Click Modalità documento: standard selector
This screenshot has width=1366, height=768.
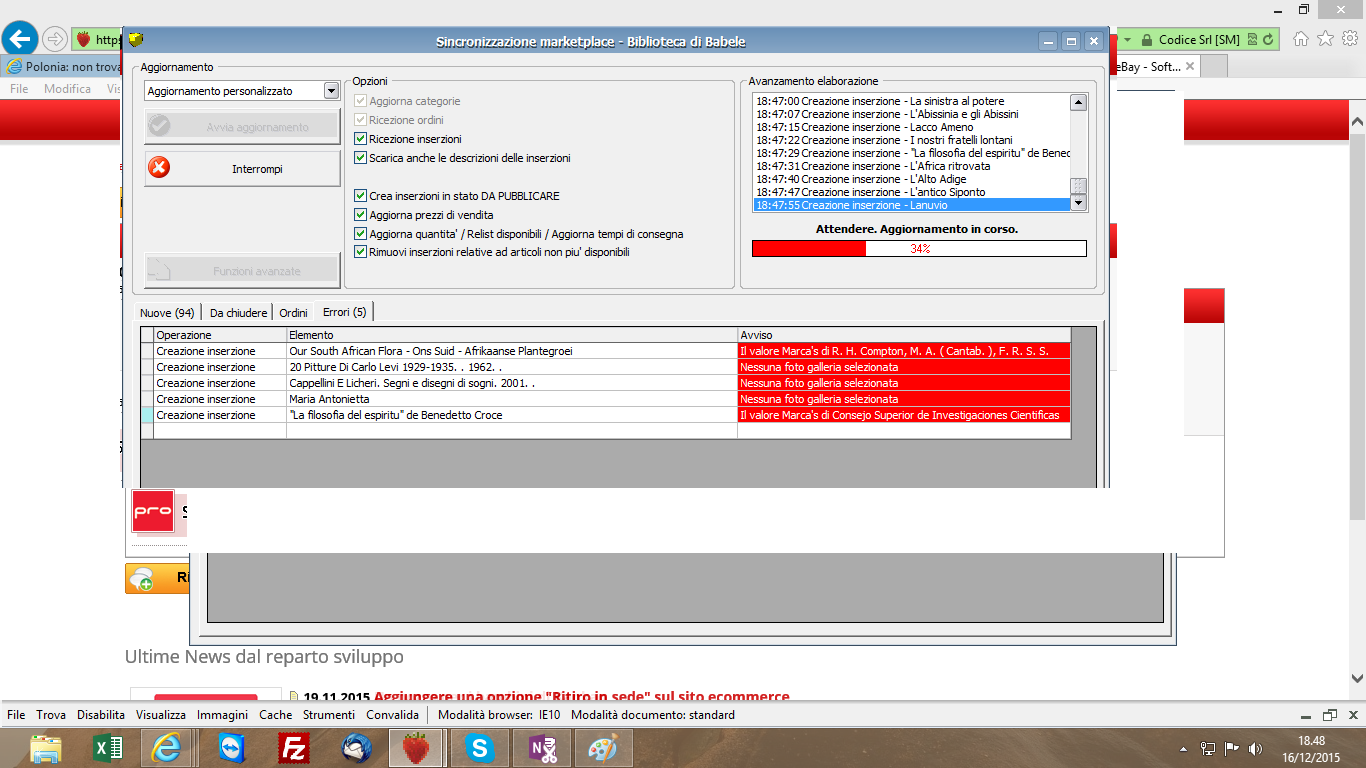(653, 715)
